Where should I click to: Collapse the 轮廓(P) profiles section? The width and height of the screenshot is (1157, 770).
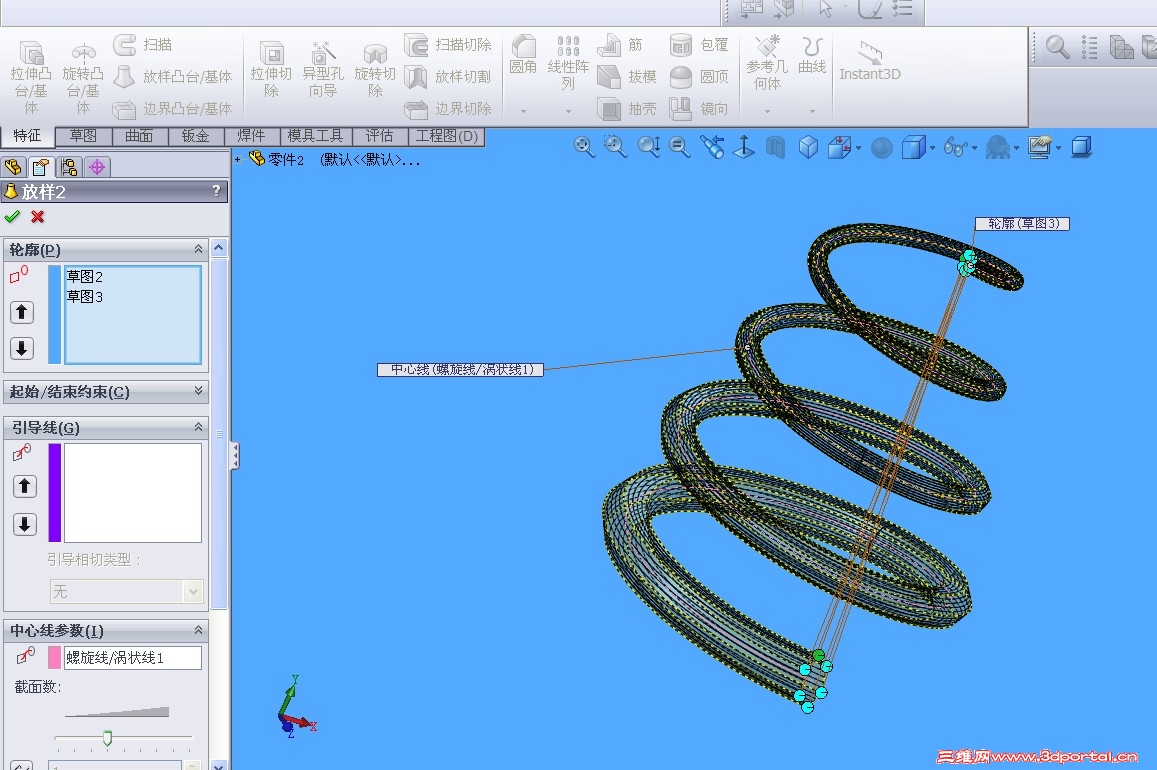pyautogui.click(x=198, y=249)
